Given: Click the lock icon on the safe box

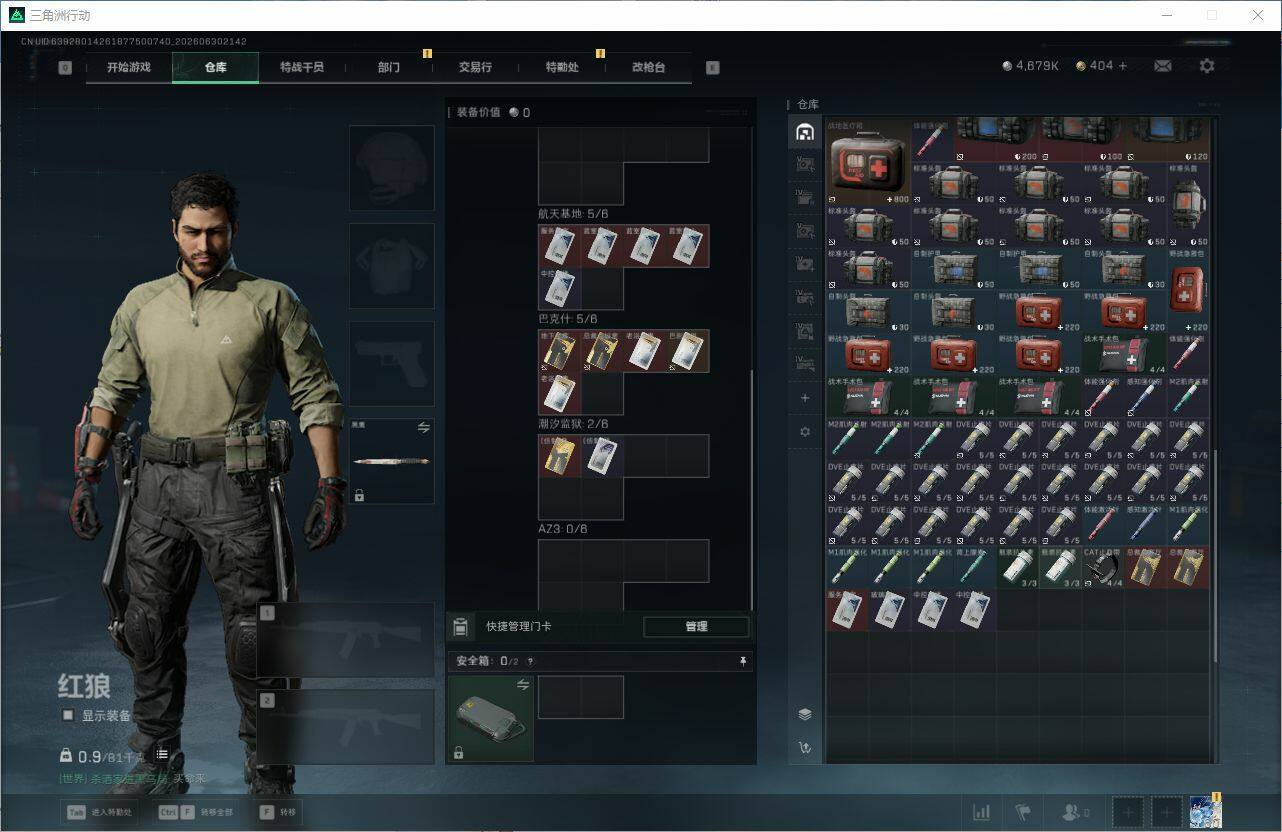Looking at the screenshot, I should pos(458,752).
